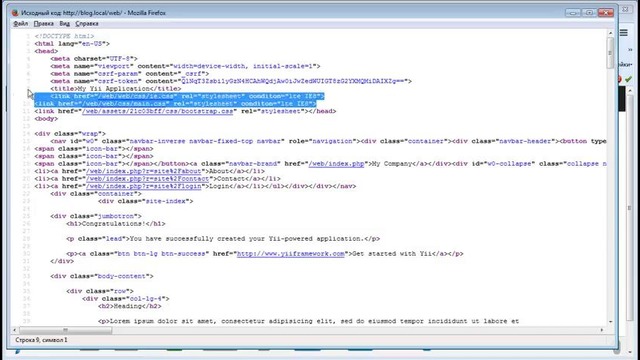This screenshot has height=360, width=640.
Task: Click the vertical scrollbar up arrow
Action: (611, 33)
